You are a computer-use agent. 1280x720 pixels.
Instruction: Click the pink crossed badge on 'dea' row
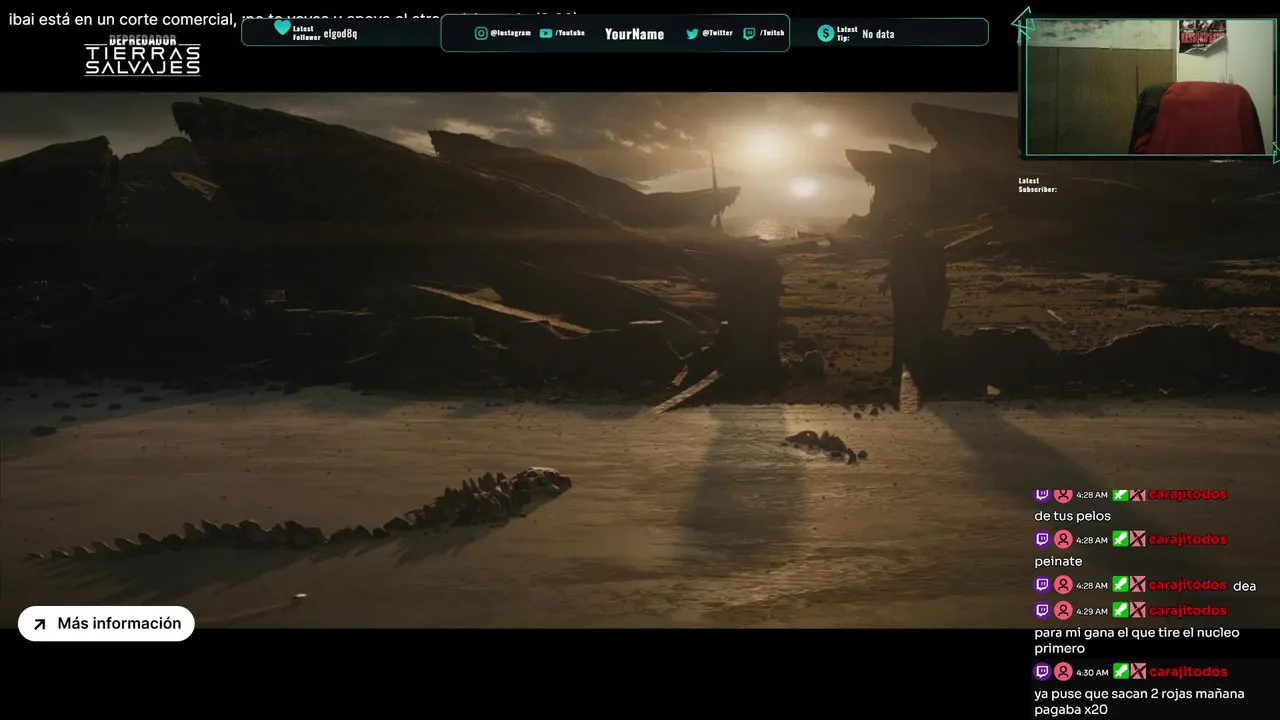(x=1138, y=585)
